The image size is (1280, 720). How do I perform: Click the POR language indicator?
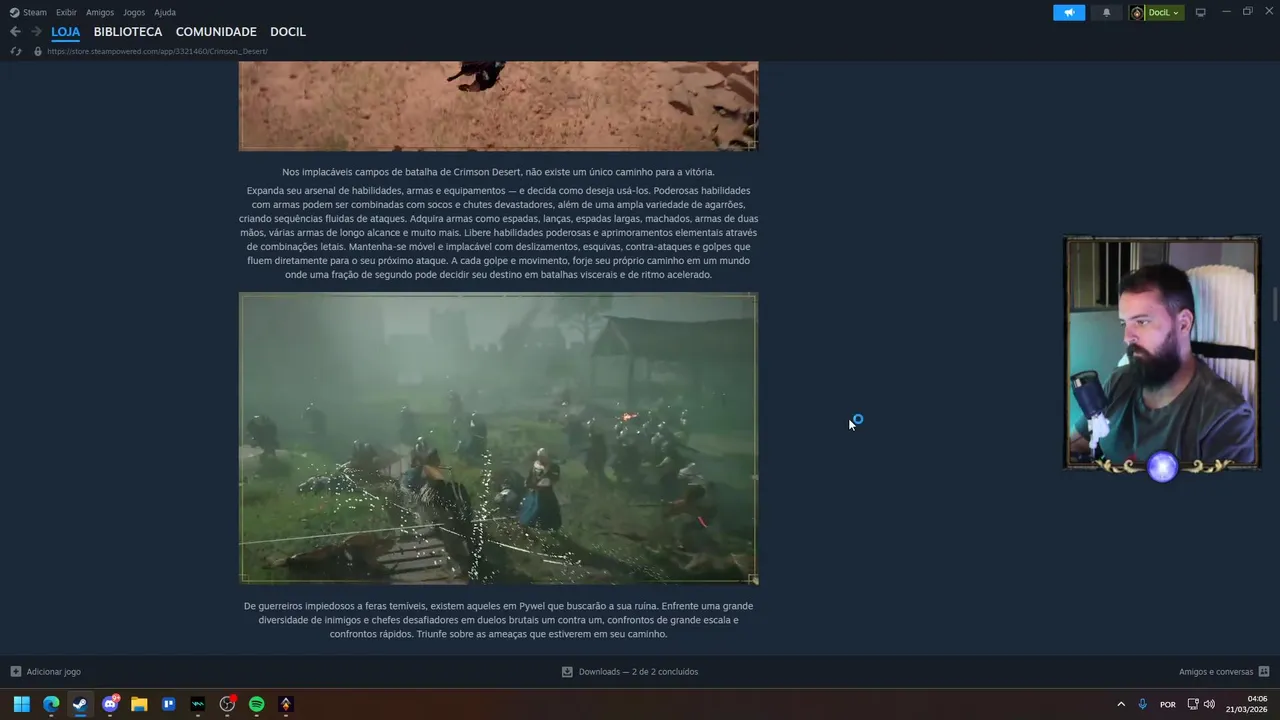[x=1167, y=704]
